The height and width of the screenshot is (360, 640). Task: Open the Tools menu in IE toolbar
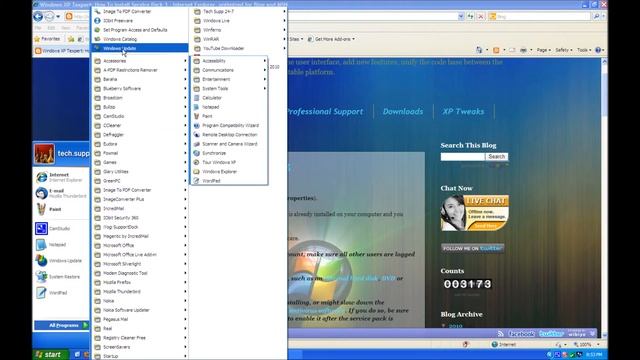point(584,50)
